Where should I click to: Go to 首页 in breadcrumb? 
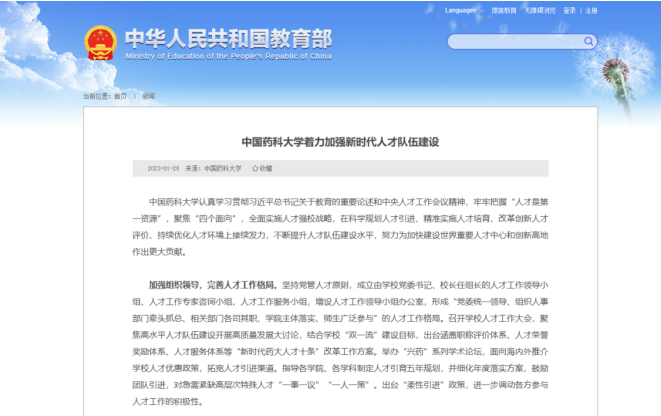(x=120, y=96)
